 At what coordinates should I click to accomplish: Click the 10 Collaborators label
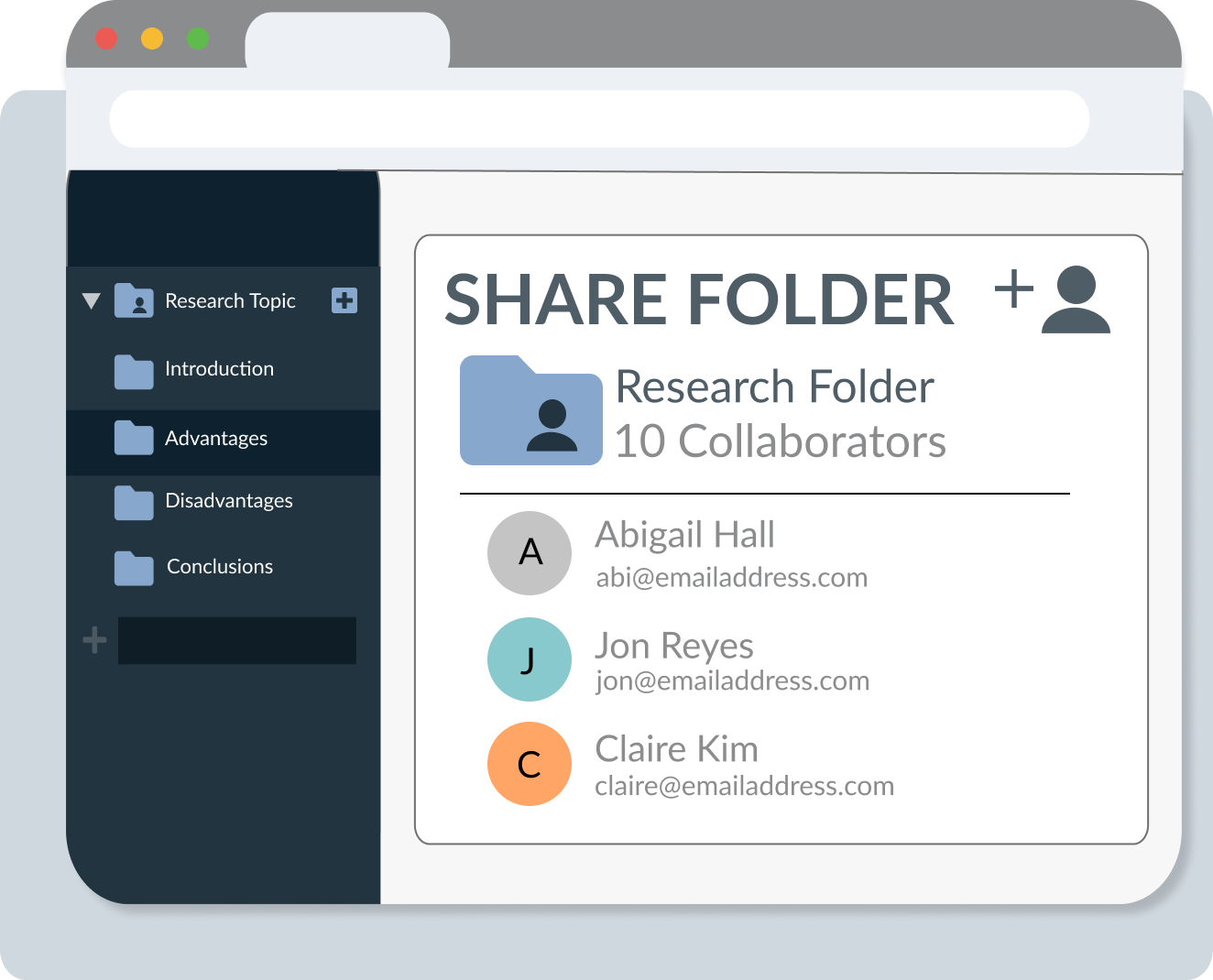tap(781, 441)
